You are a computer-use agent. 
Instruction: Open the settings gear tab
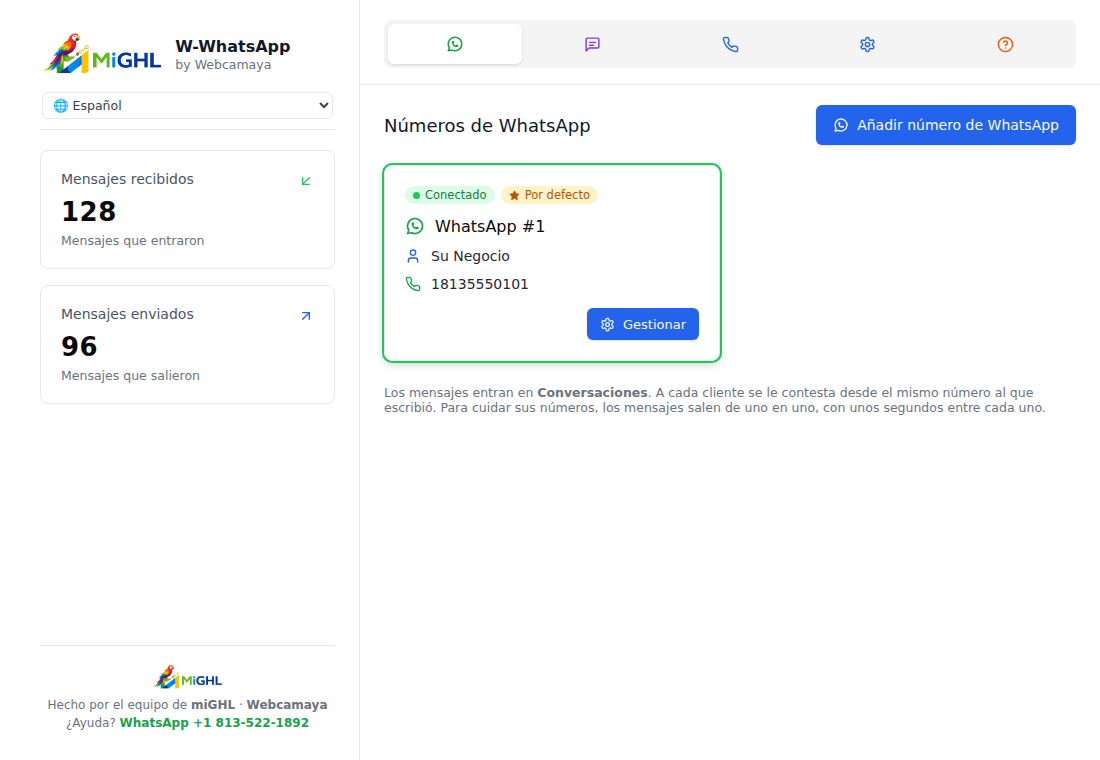click(x=867, y=44)
